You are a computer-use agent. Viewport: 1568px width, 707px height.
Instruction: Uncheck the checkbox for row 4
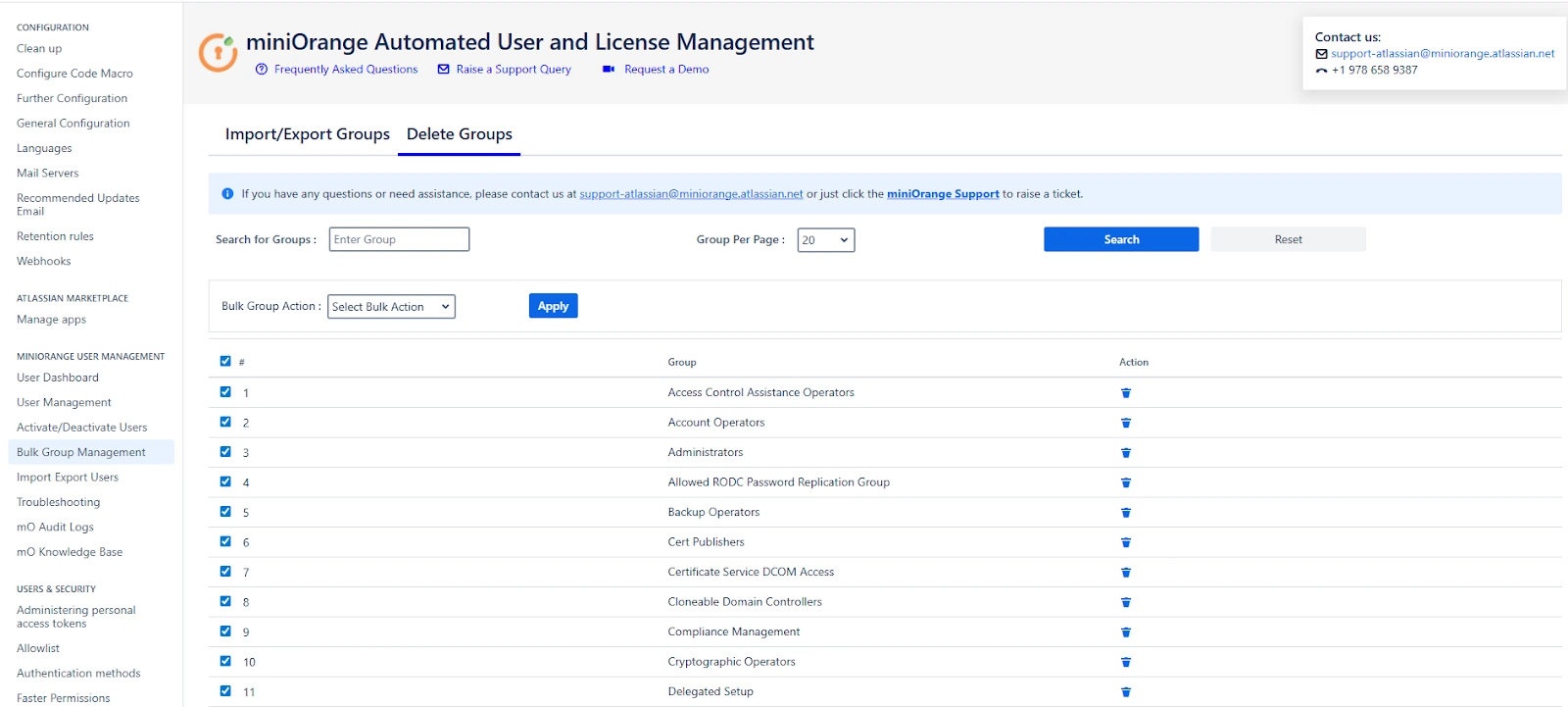click(x=225, y=481)
